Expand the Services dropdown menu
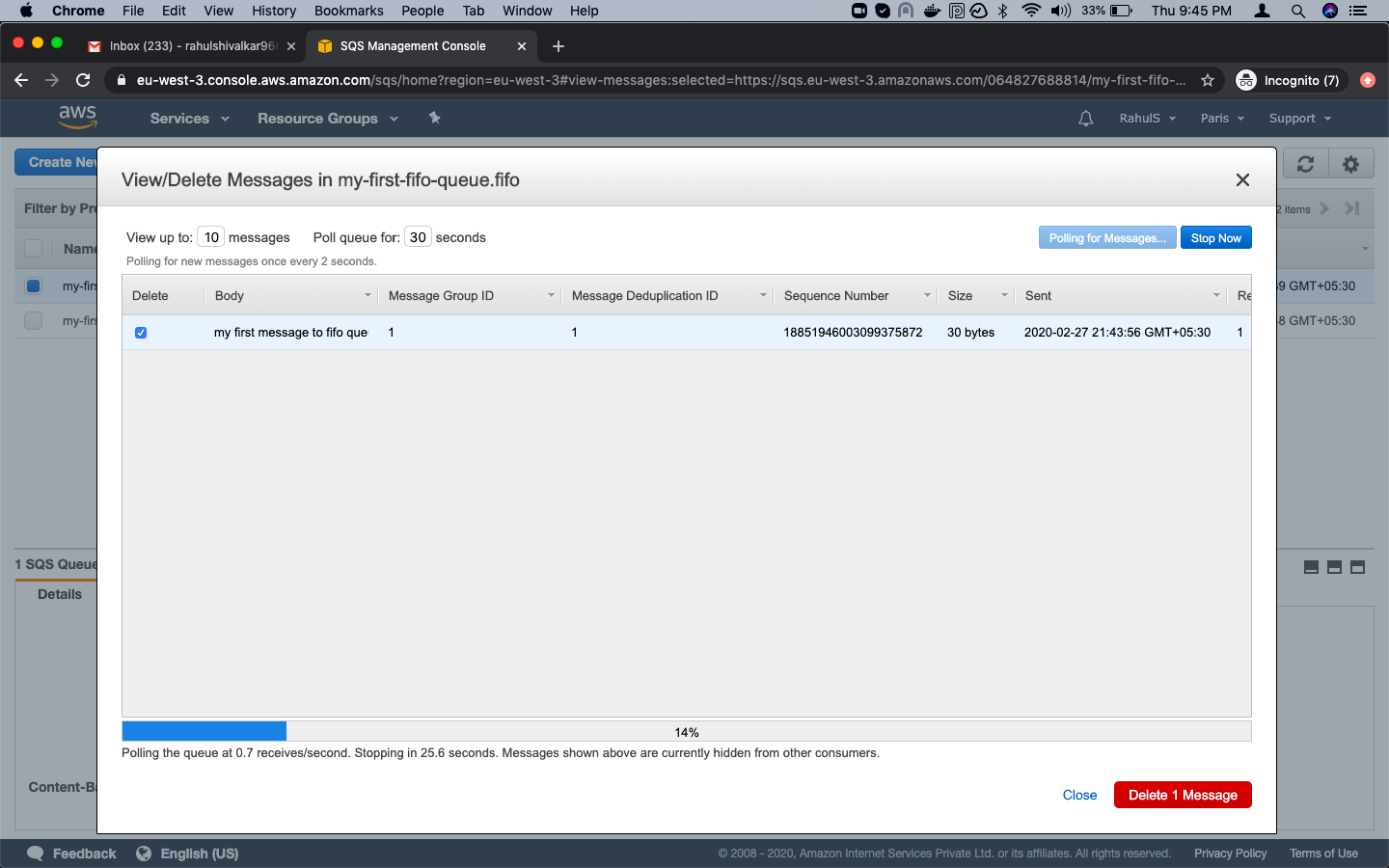 click(189, 119)
